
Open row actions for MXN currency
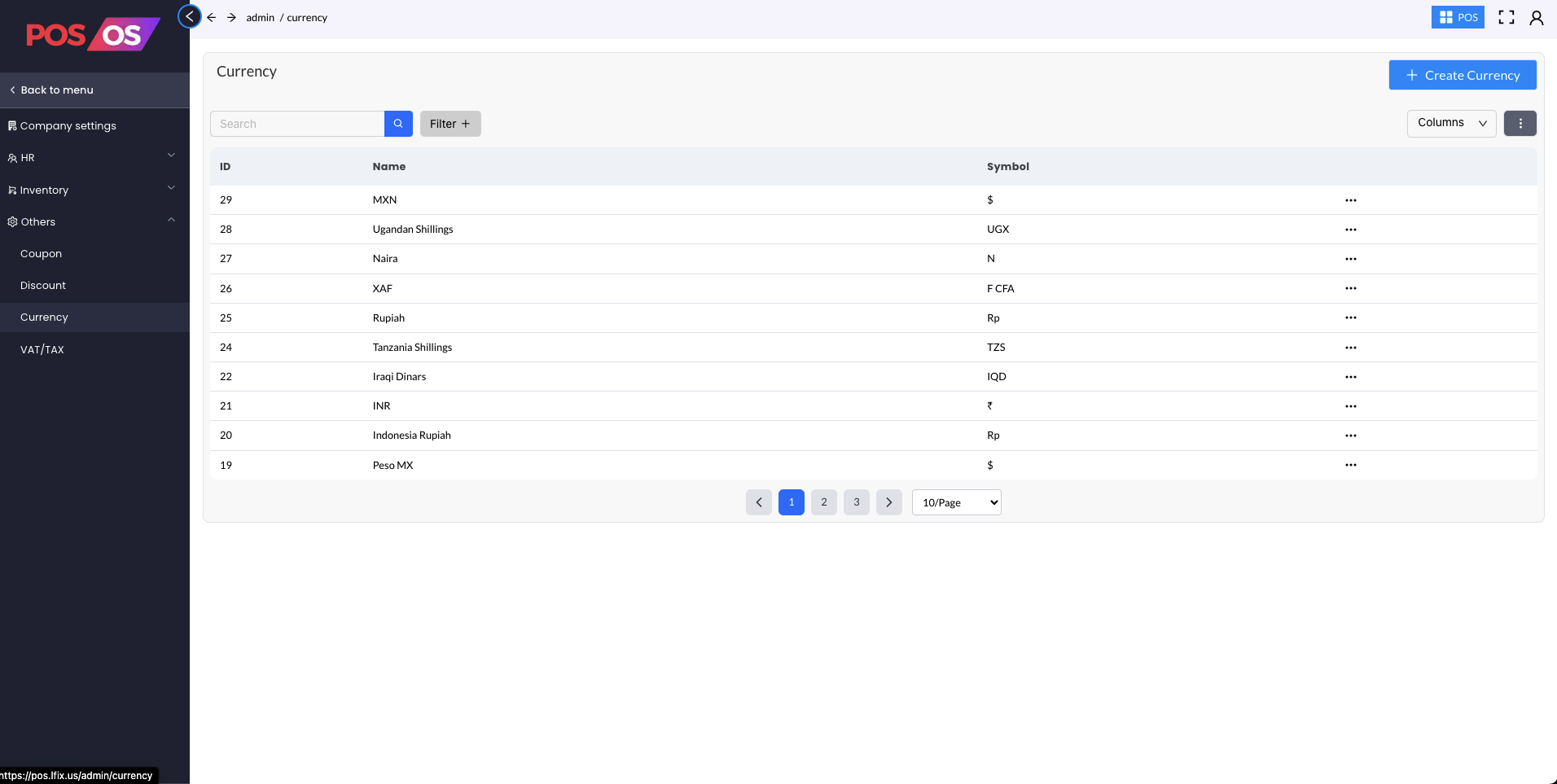coord(1351,200)
